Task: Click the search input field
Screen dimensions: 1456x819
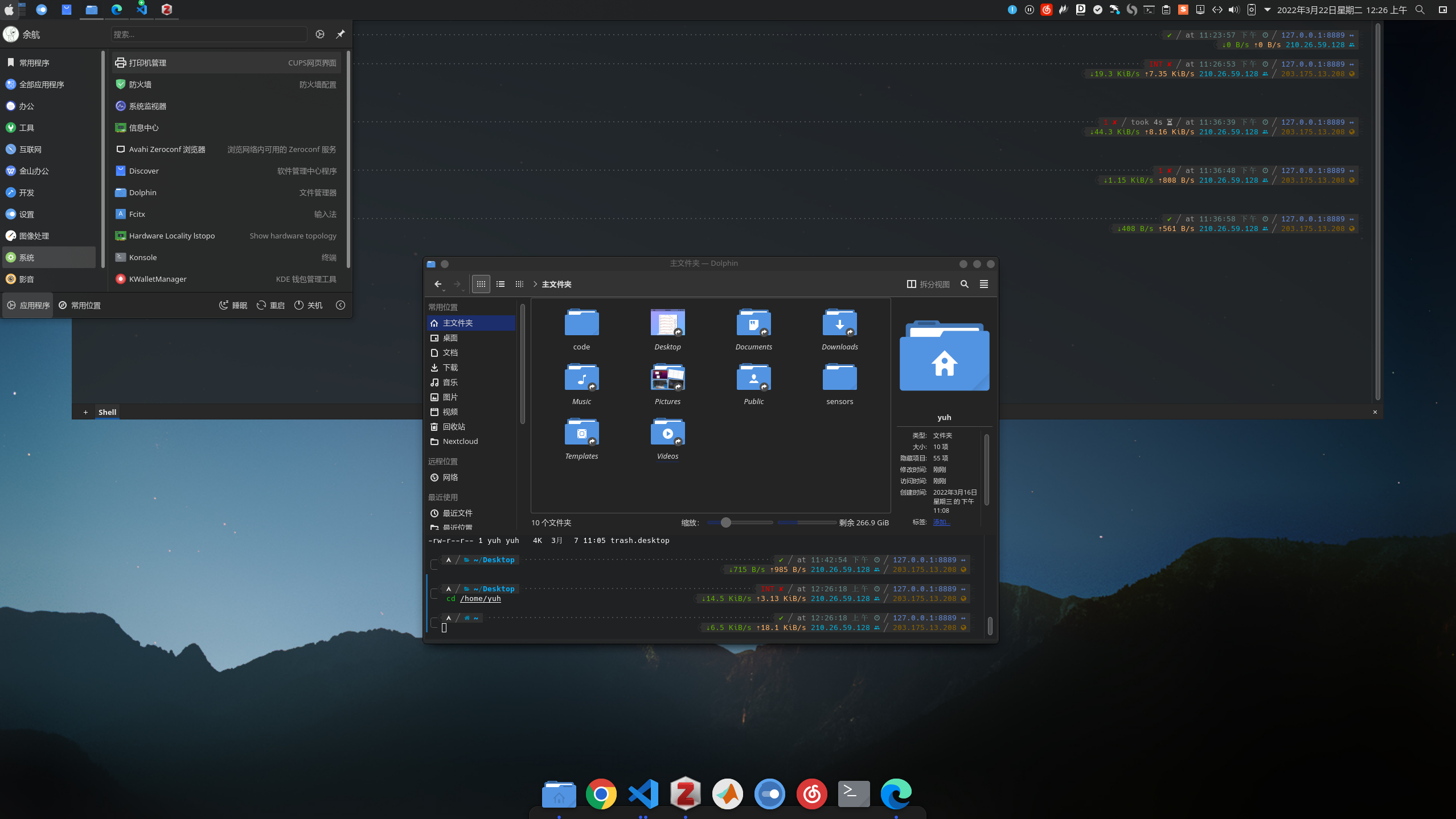Action: pyautogui.click(x=210, y=34)
